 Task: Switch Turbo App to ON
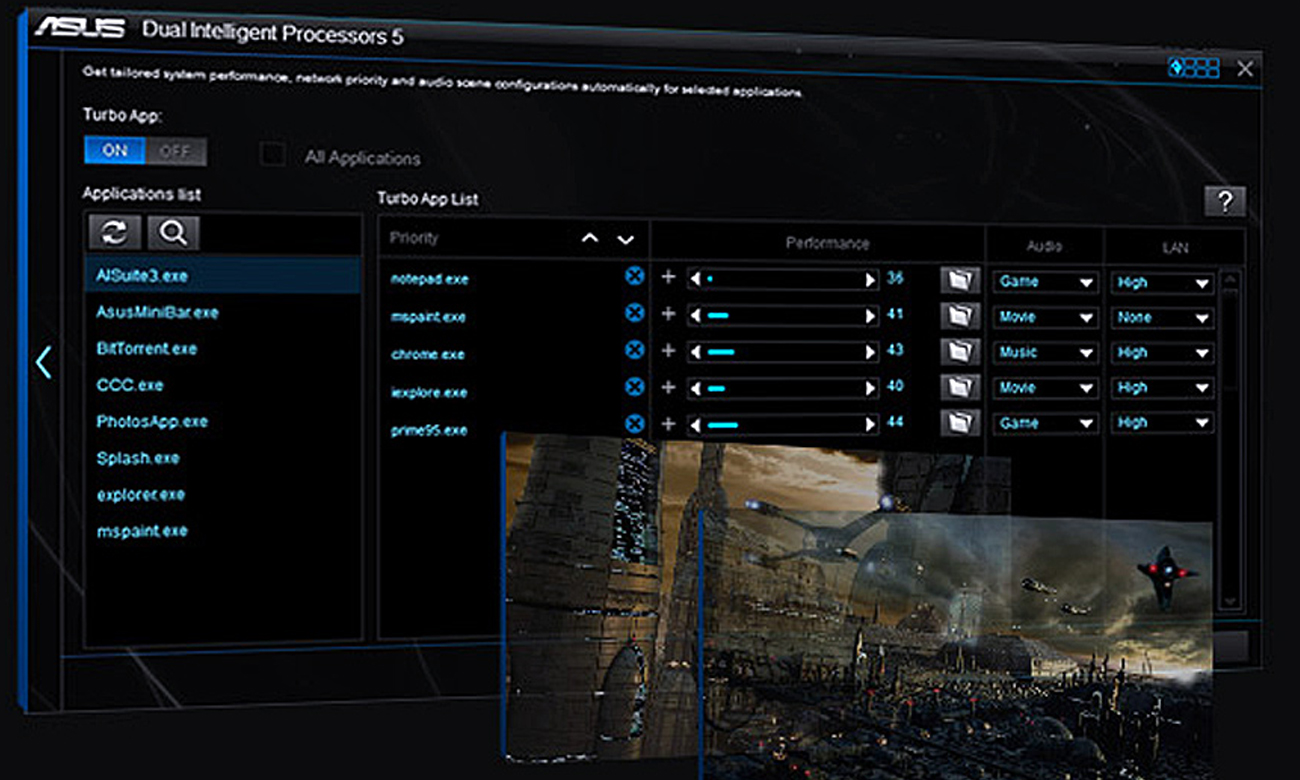pos(115,151)
